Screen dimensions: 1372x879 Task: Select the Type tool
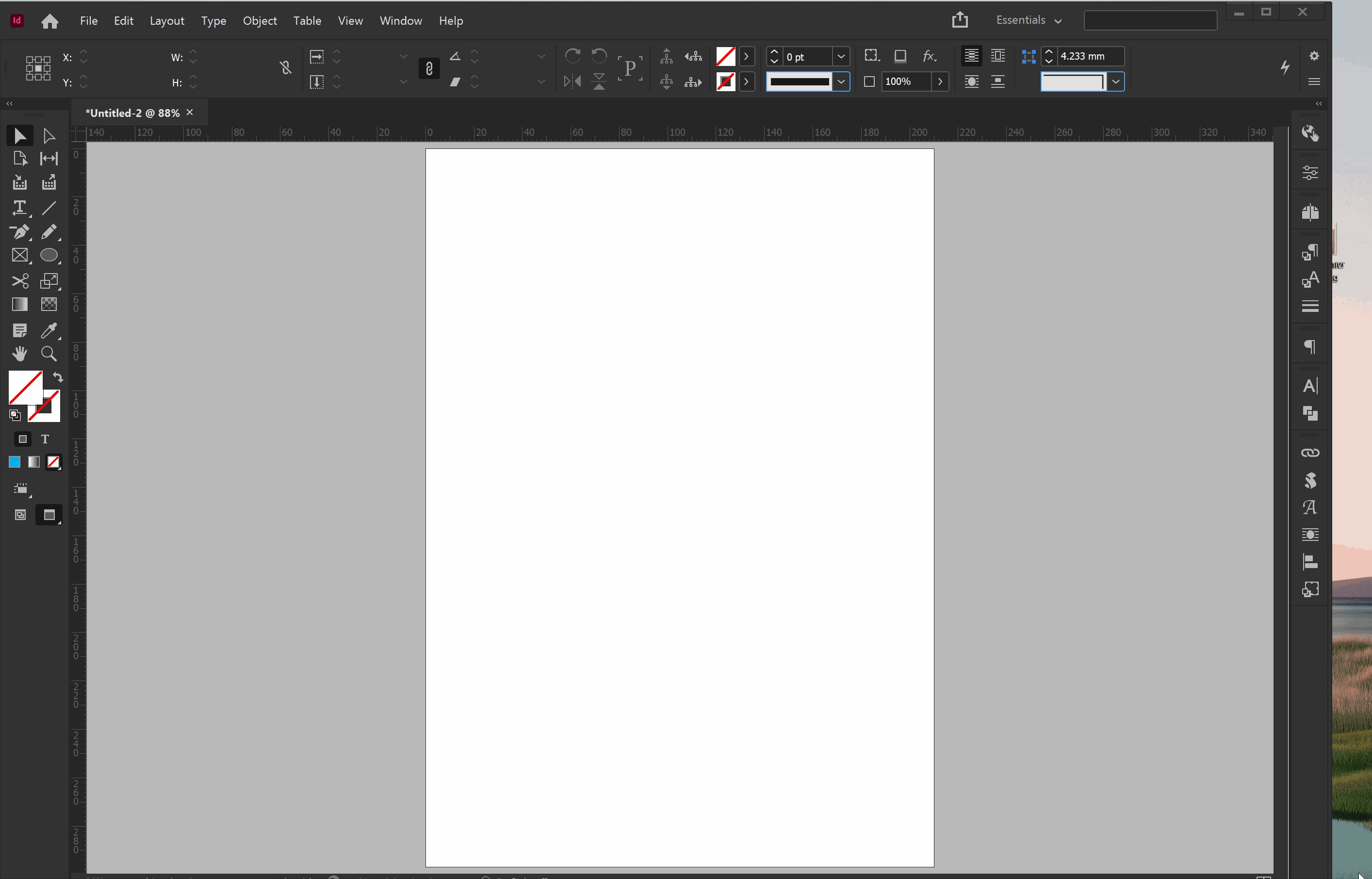[19, 208]
